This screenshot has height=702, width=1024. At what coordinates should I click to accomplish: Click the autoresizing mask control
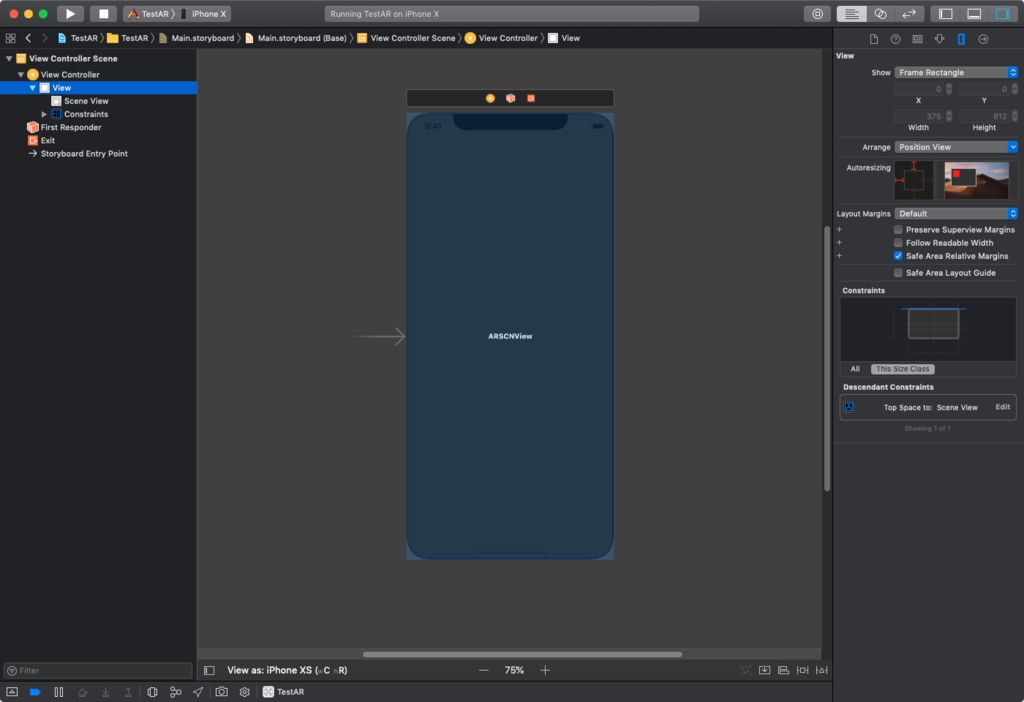pyautogui.click(x=914, y=180)
